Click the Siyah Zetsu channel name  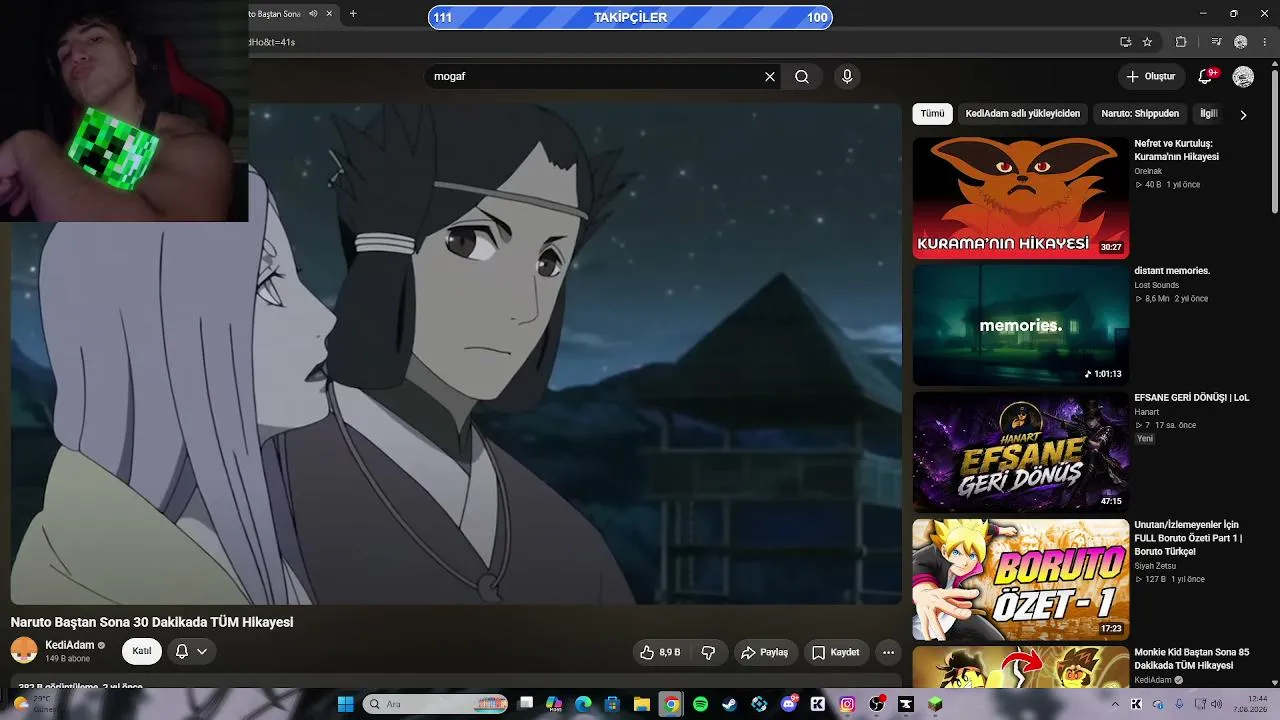(x=1155, y=566)
